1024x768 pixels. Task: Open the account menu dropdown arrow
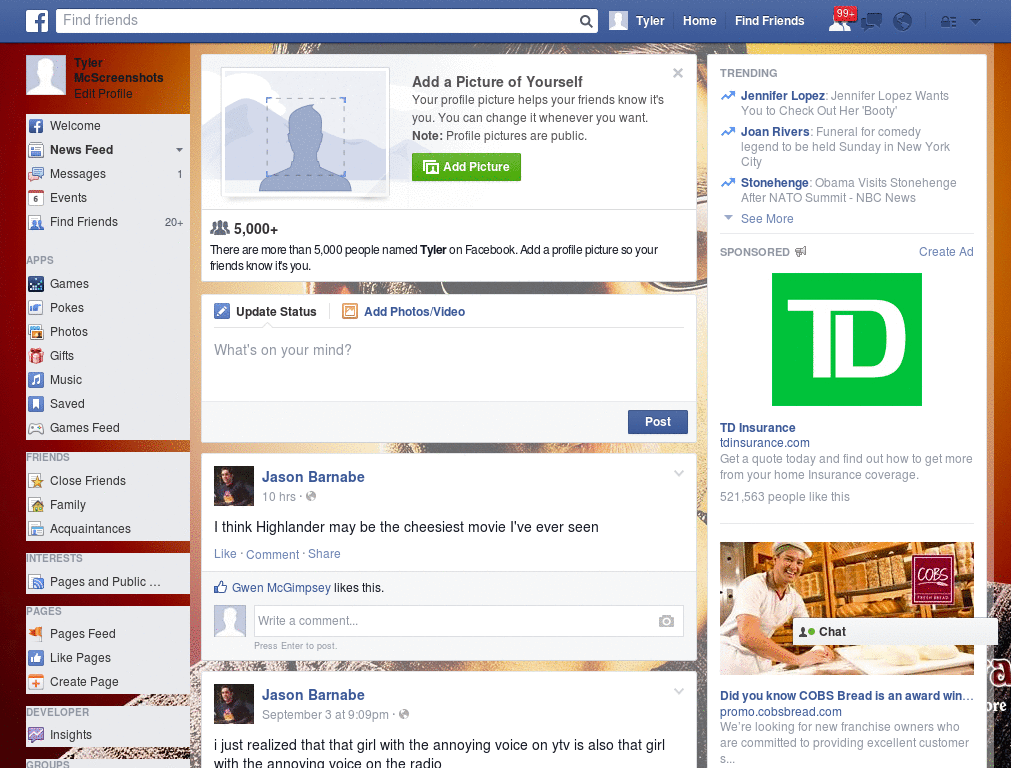(975, 22)
